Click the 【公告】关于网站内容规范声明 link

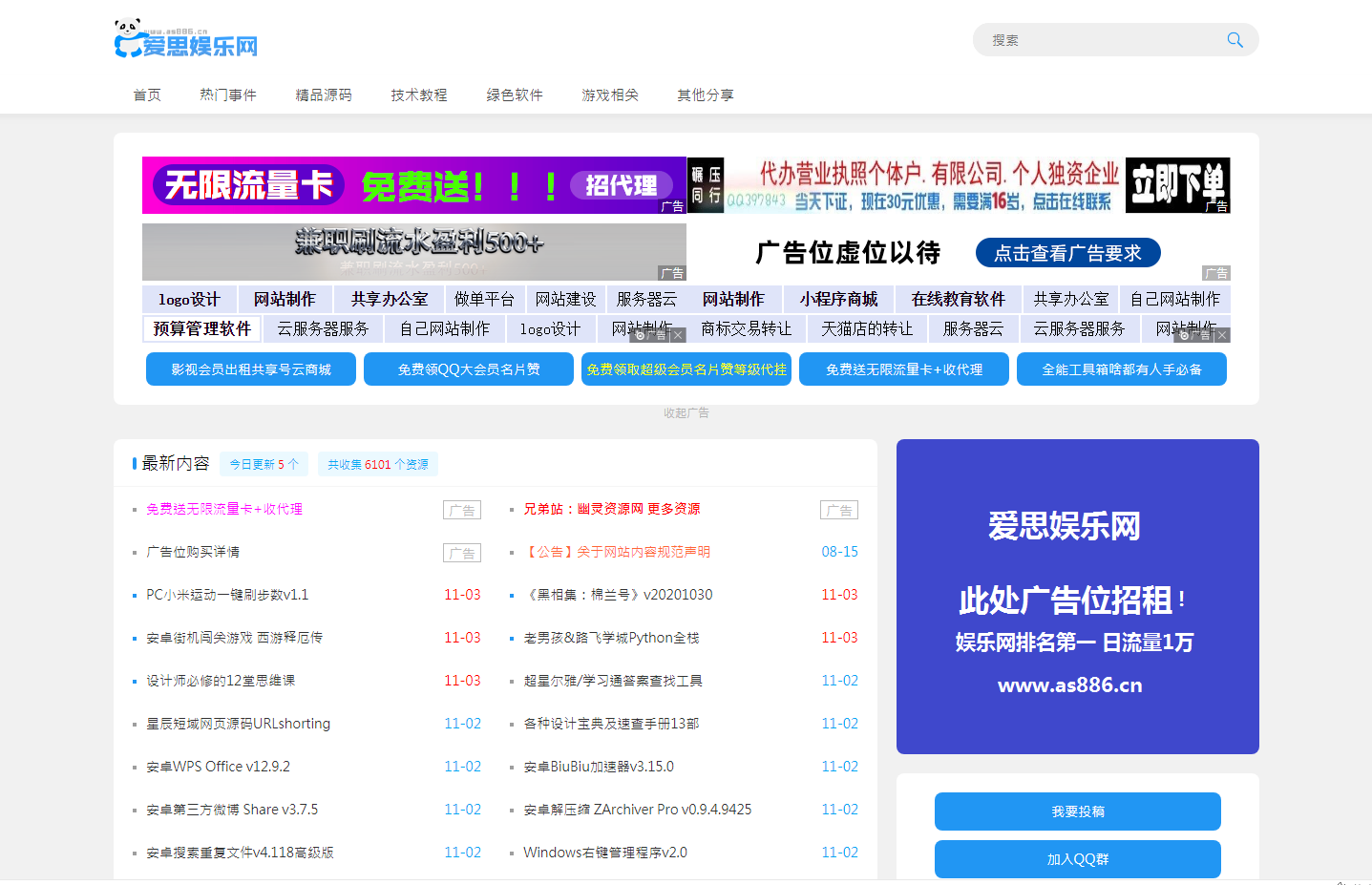pyautogui.click(x=617, y=552)
